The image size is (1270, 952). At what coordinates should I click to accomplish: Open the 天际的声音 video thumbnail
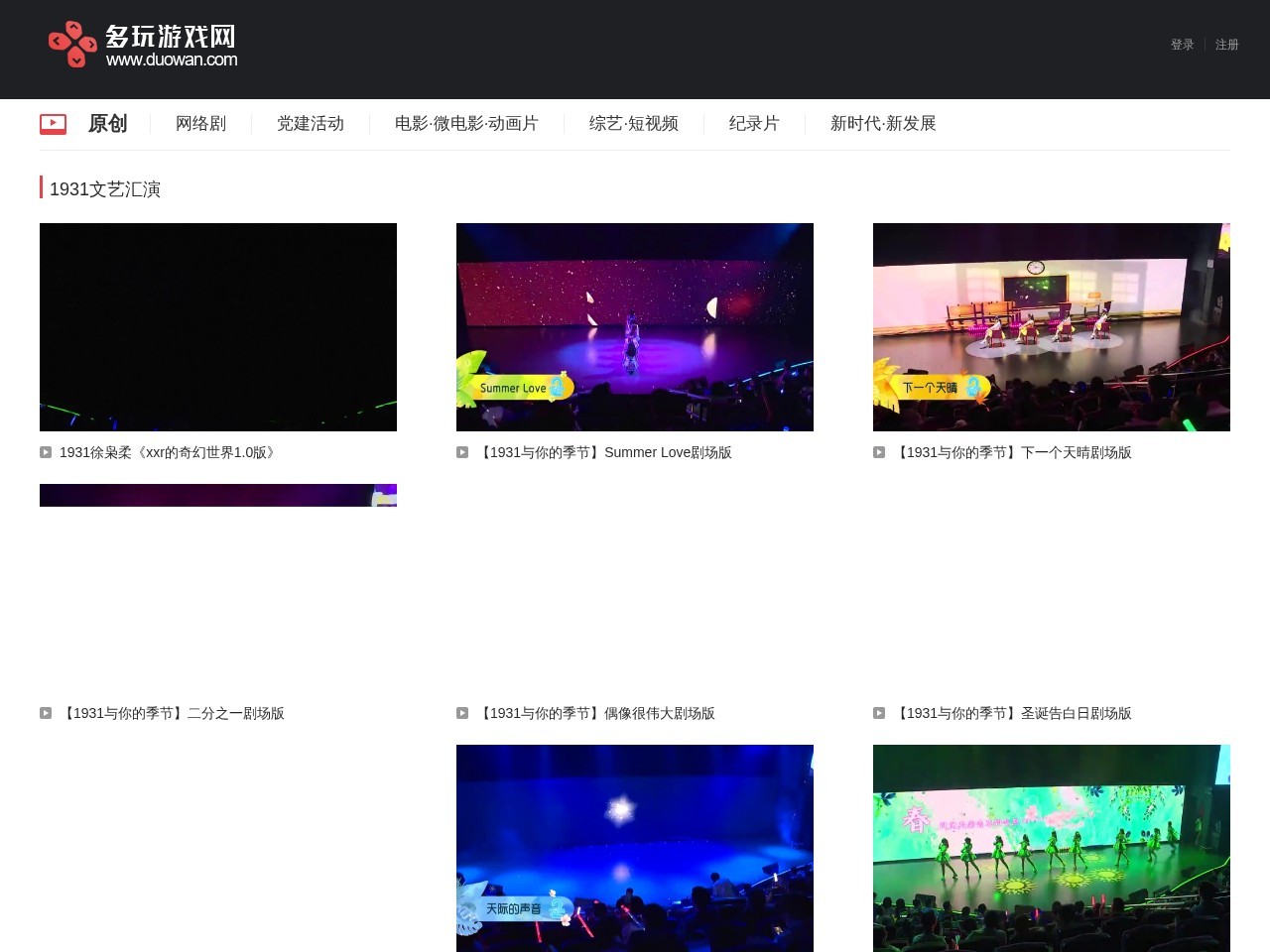click(x=634, y=848)
